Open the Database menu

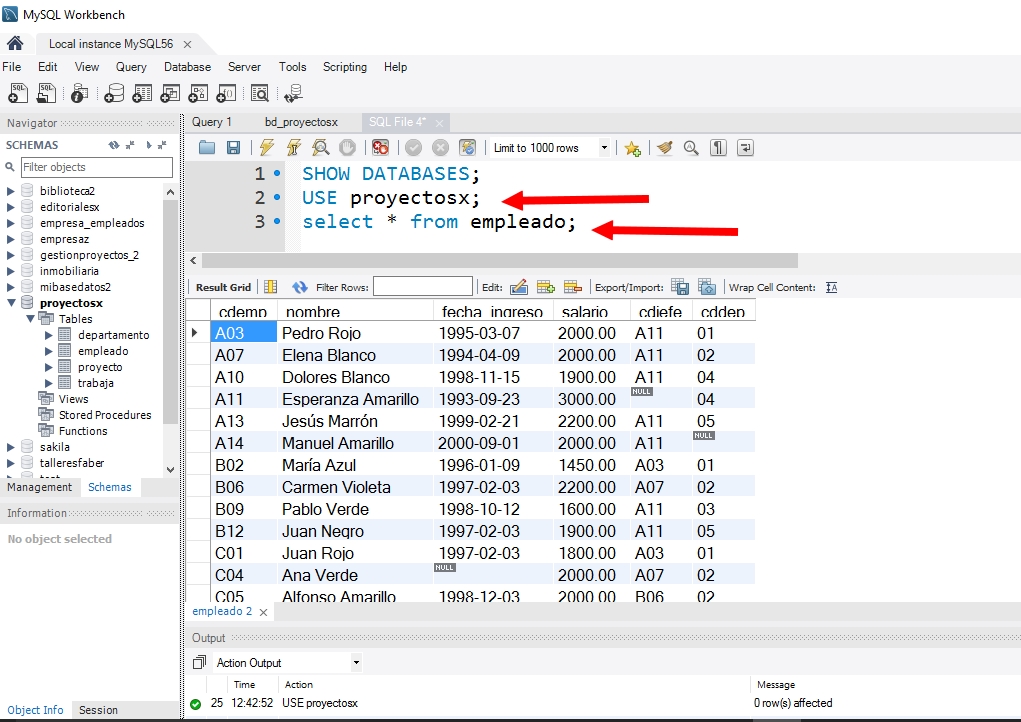coord(187,67)
